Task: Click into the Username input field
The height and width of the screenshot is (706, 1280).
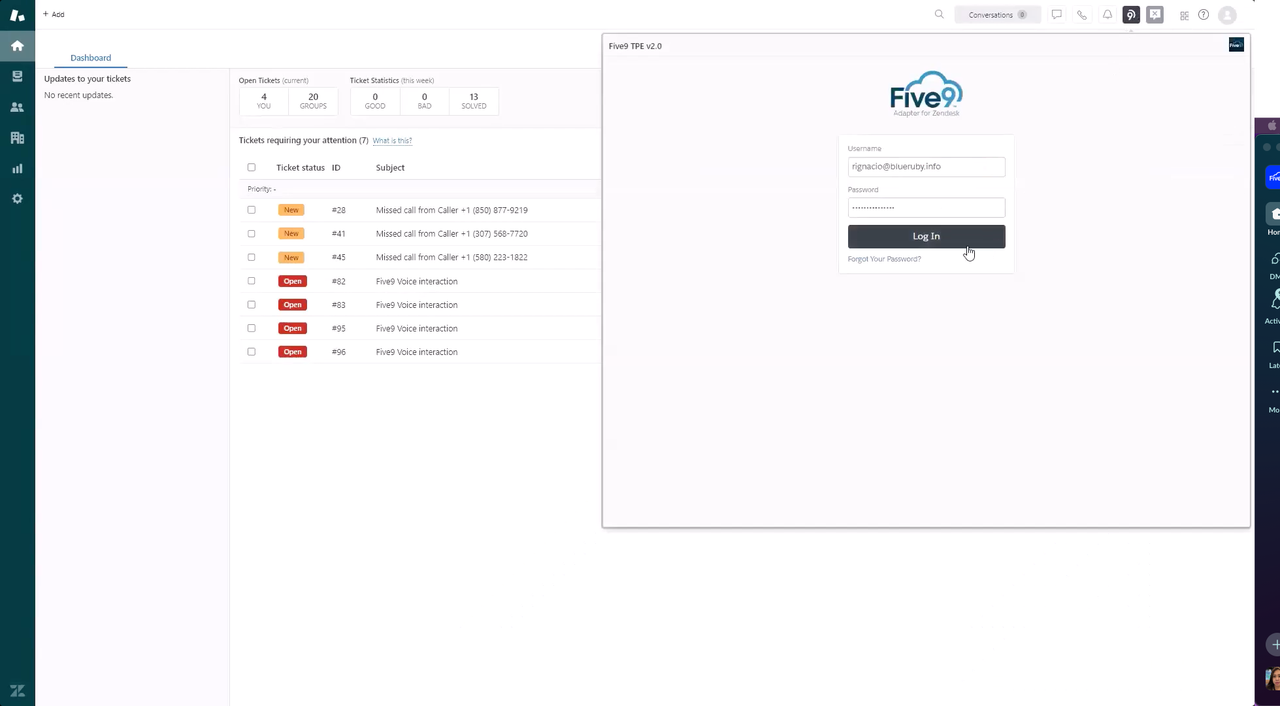Action: point(926,167)
